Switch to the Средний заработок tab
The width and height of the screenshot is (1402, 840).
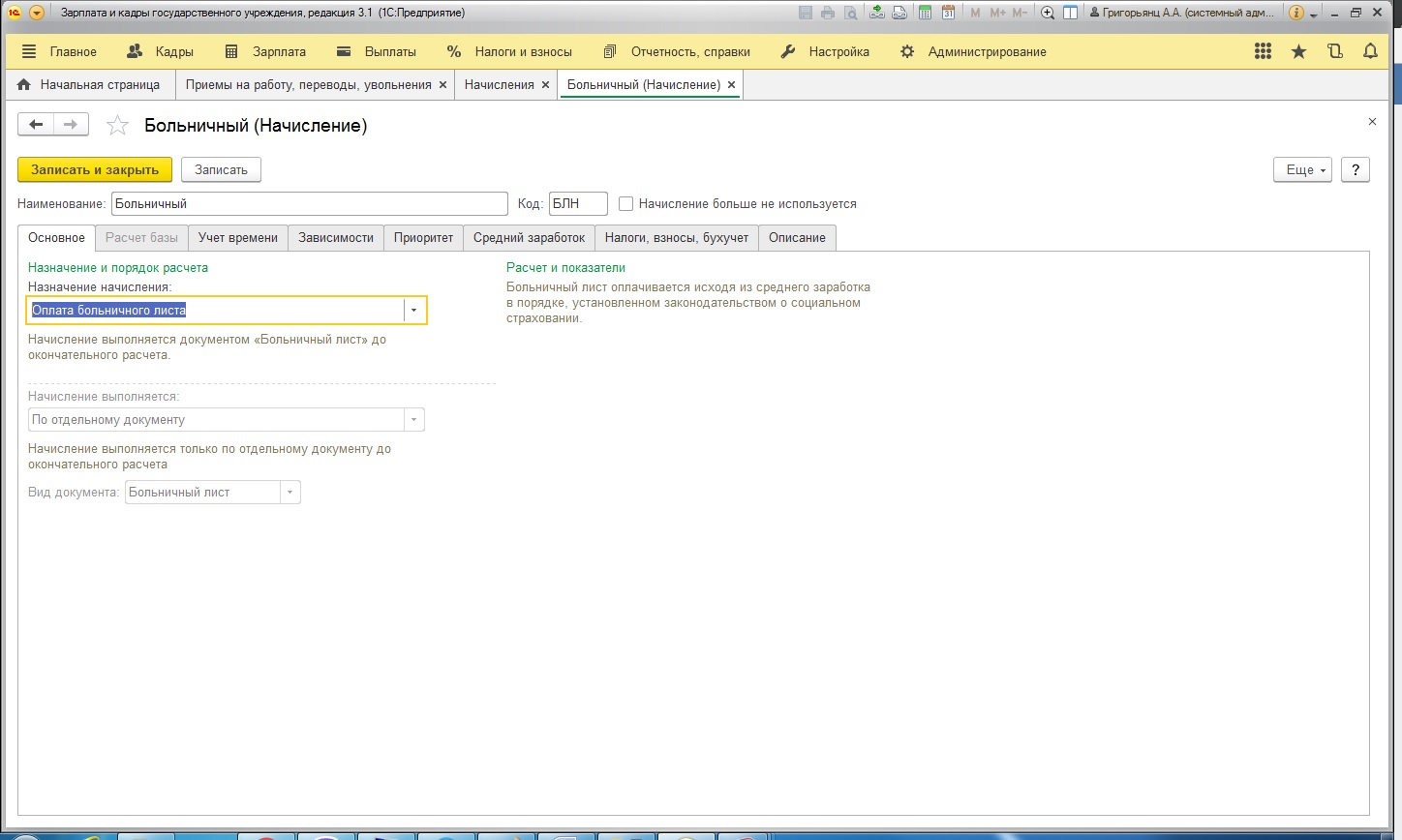coord(529,237)
